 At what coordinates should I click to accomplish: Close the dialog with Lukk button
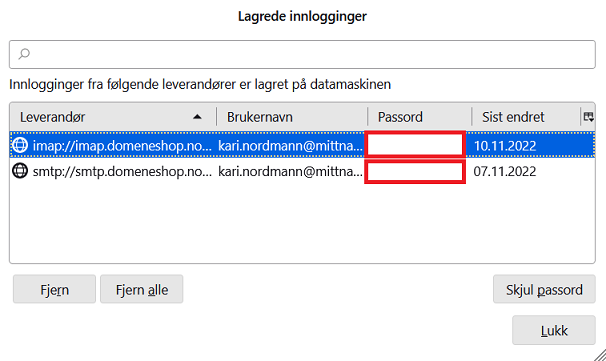(553, 330)
